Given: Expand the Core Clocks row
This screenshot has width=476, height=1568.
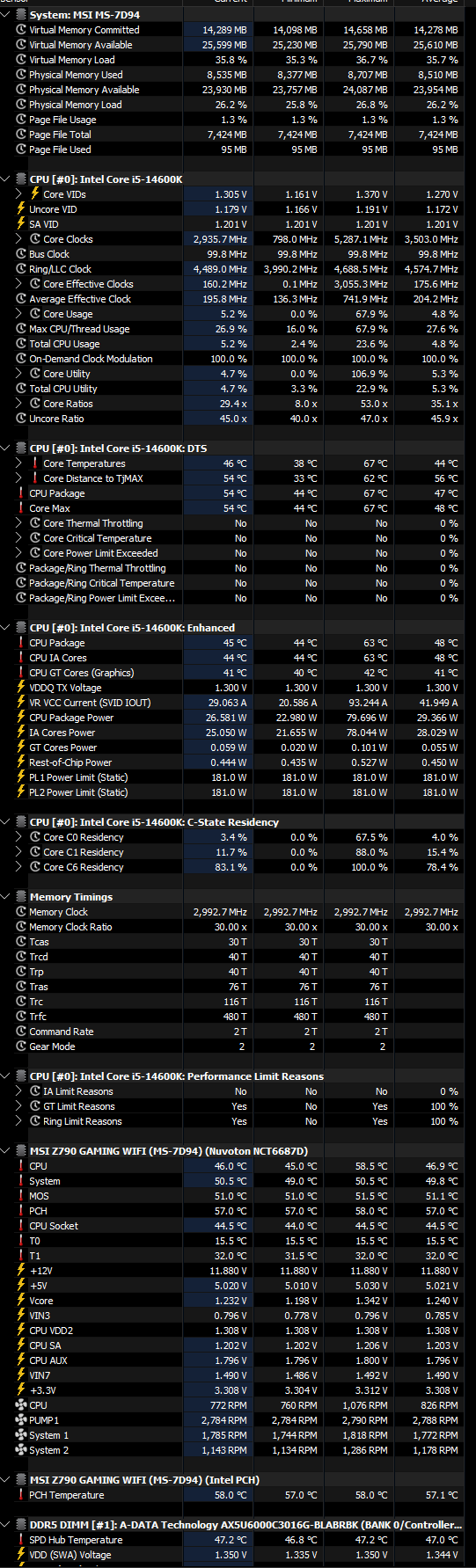Looking at the screenshot, I should (x=19, y=239).
